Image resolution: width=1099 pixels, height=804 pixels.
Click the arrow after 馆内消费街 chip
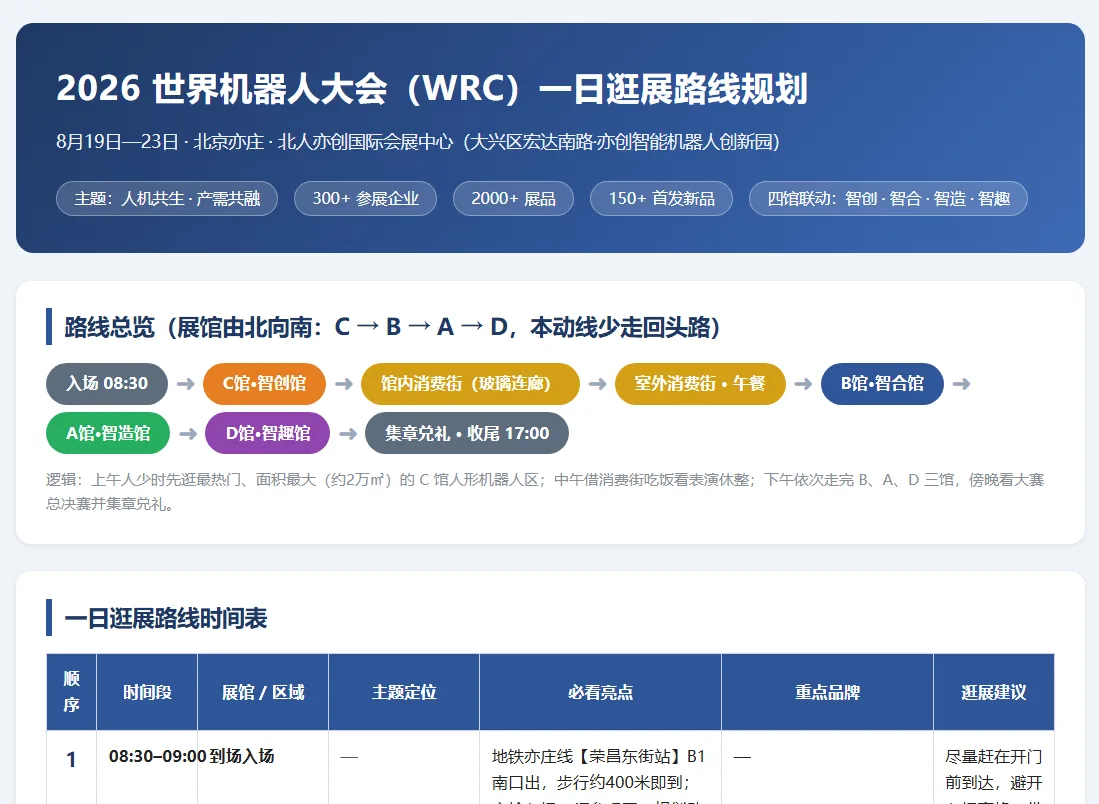pos(597,383)
